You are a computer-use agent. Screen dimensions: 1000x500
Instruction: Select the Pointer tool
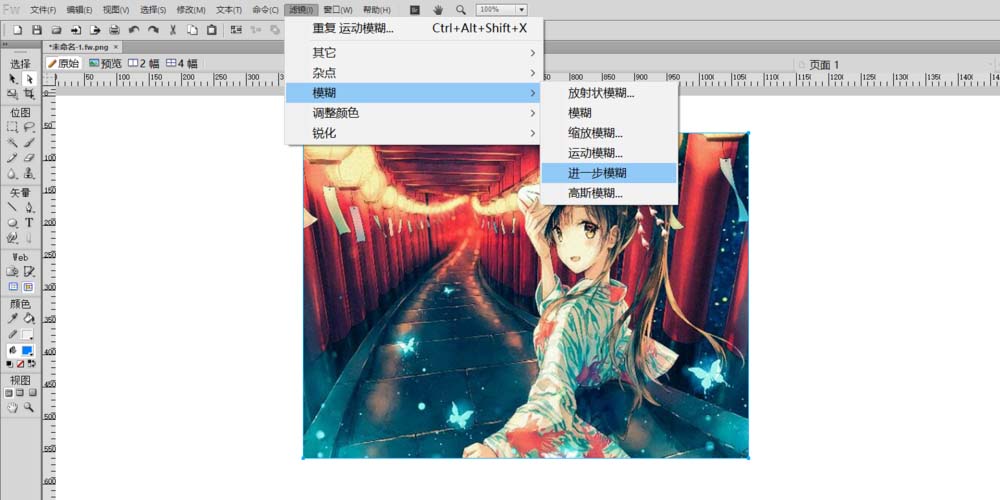(x=12, y=78)
